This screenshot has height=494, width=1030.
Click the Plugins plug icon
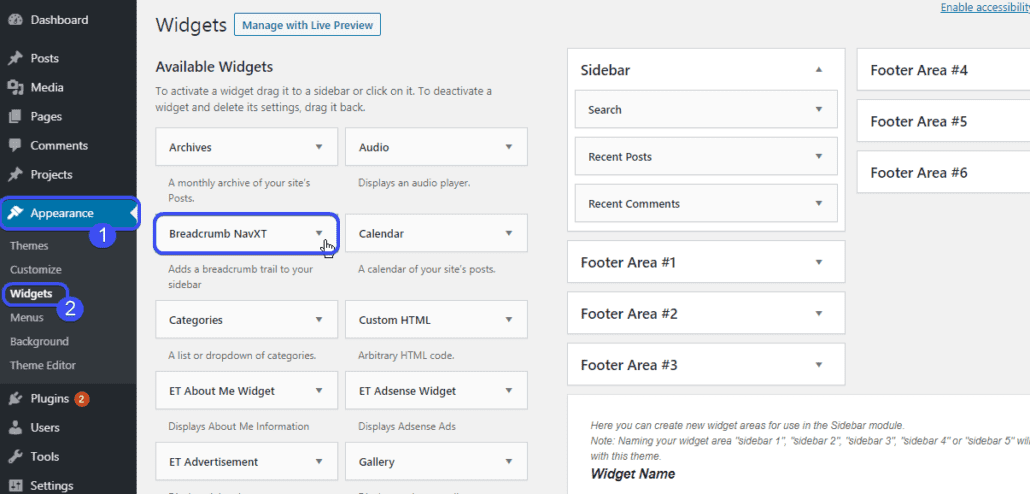pos(15,398)
